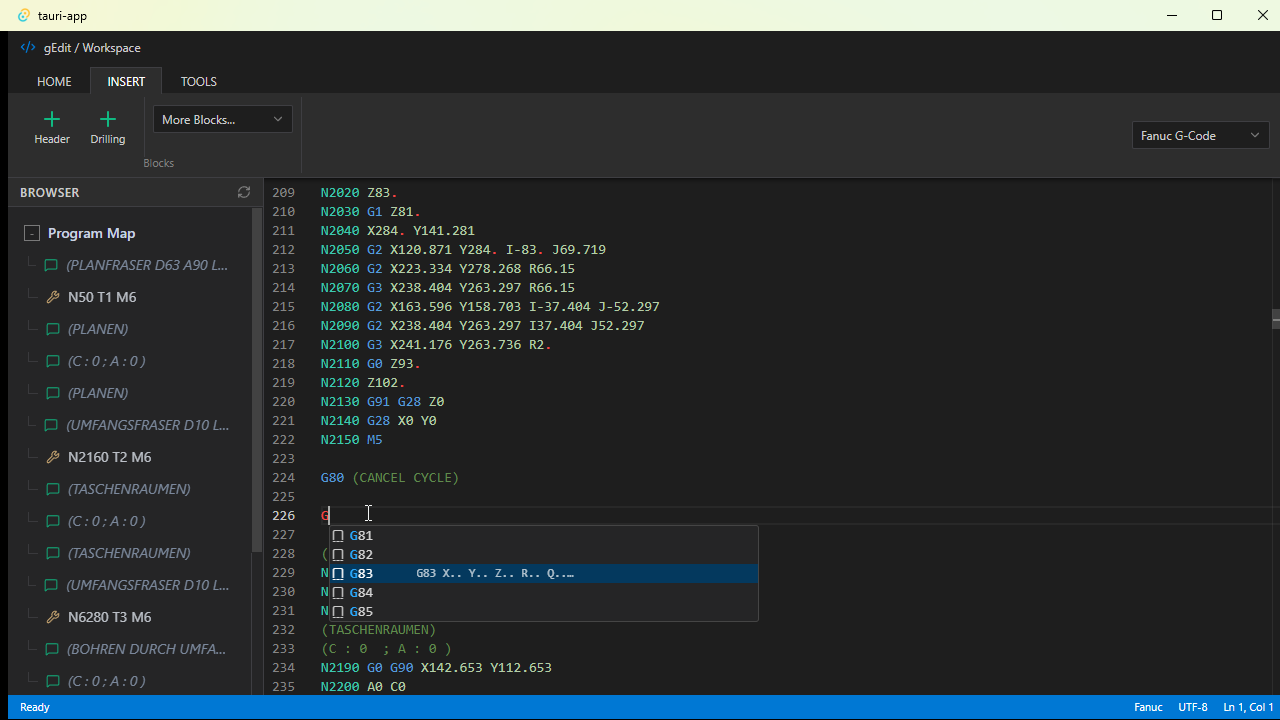The width and height of the screenshot is (1280, 720).
Task: Click comment icon next to BOHREN DURCH UMFA entry
Action: coord(52,649)
